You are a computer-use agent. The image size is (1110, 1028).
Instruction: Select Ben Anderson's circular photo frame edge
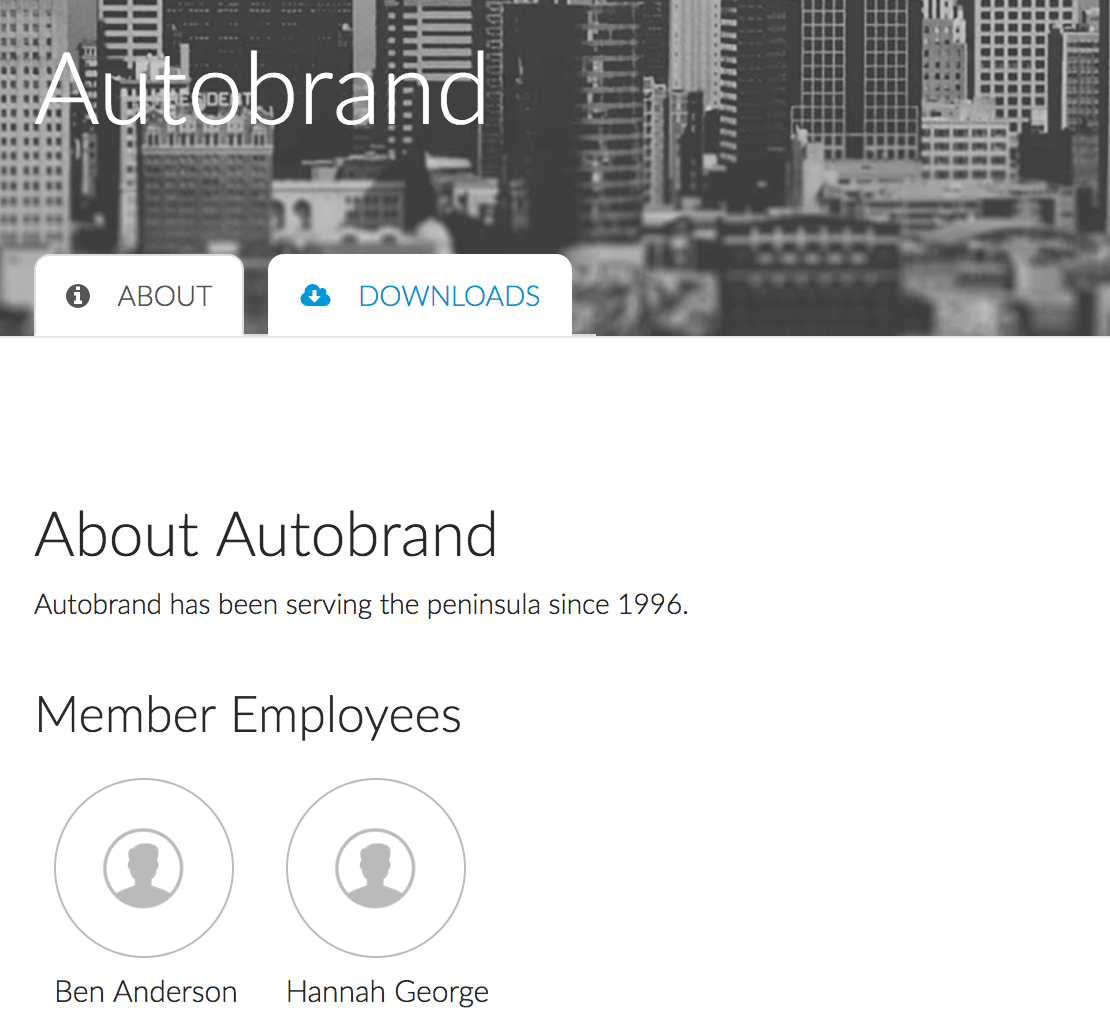(56, 868)
